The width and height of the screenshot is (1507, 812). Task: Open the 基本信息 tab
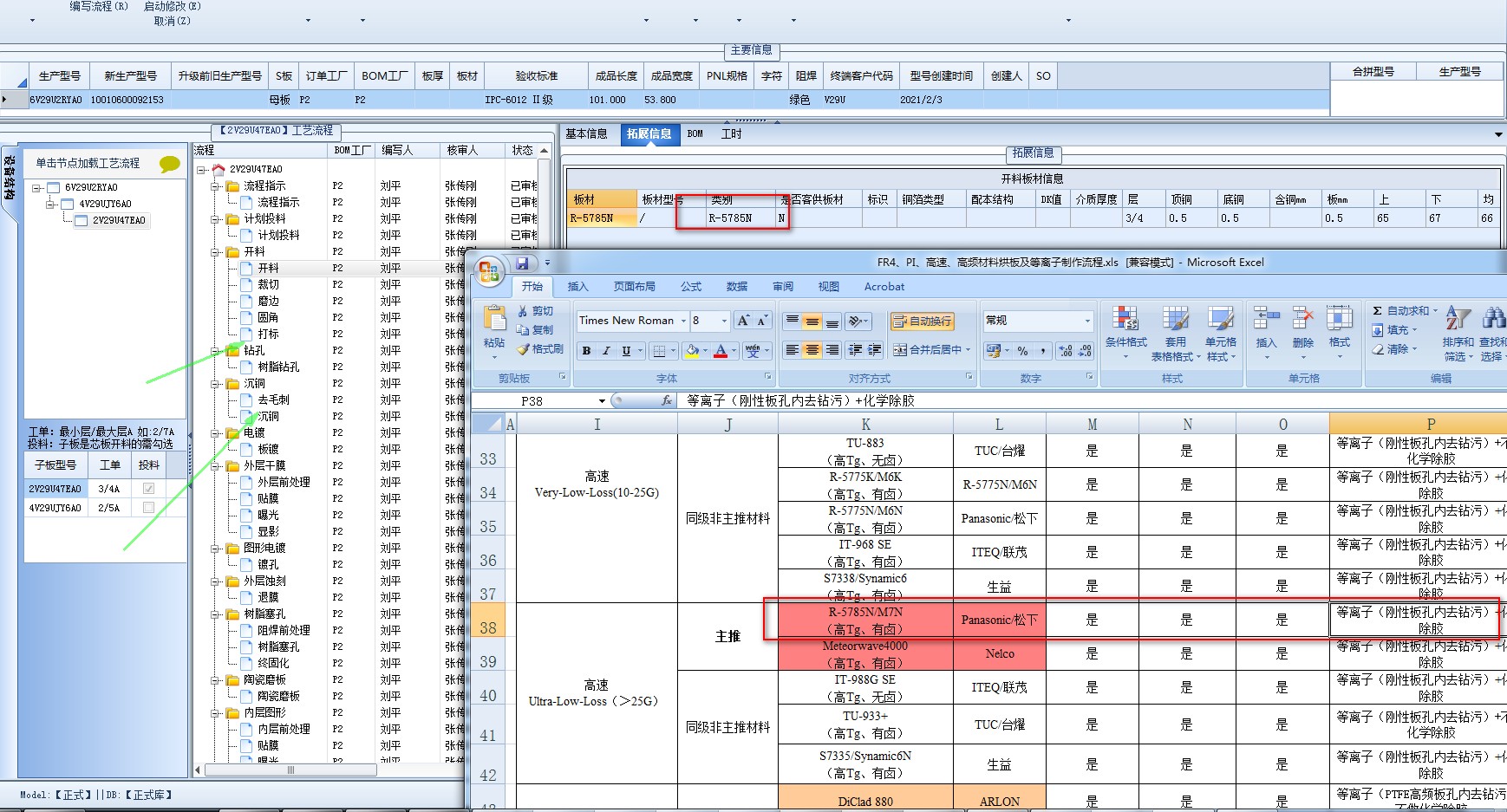[586, 134]
